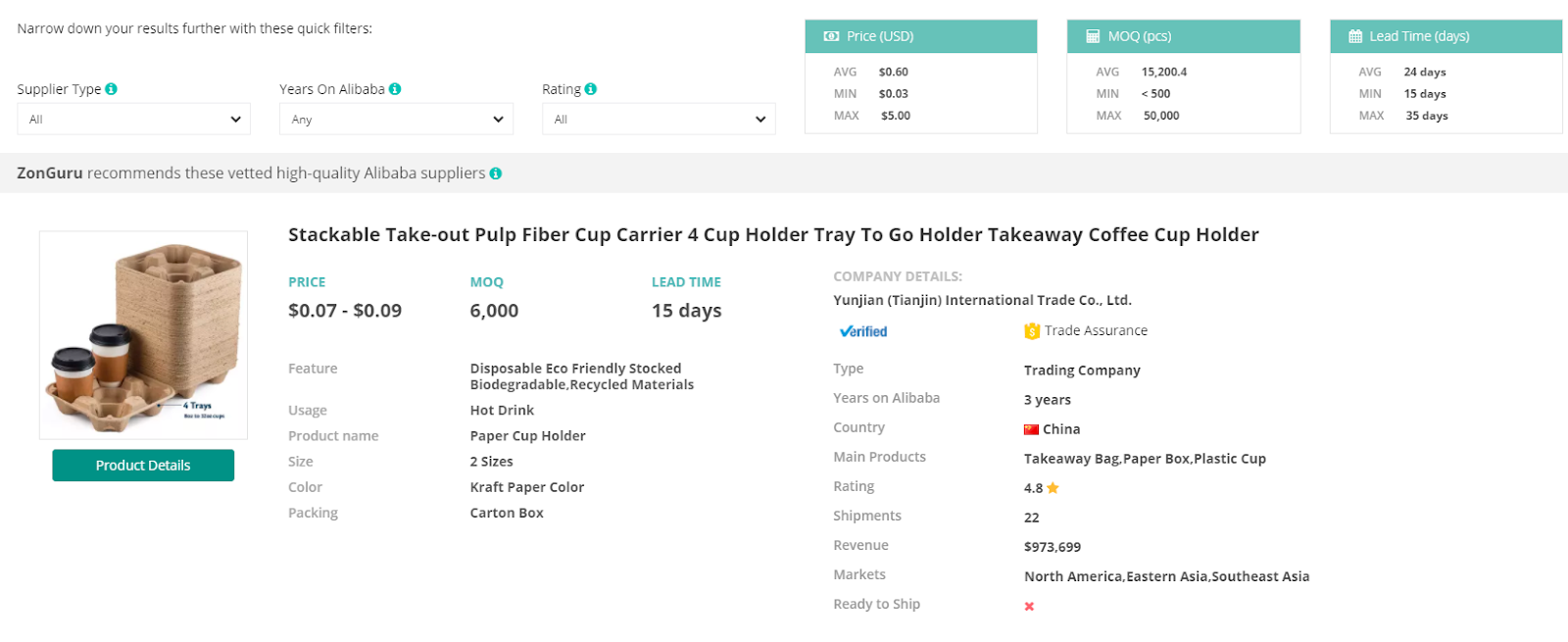This screenshot has width=1568, height=642.
Task: Click the red X next to Ready to Ship
Action: pos(1028,607)
